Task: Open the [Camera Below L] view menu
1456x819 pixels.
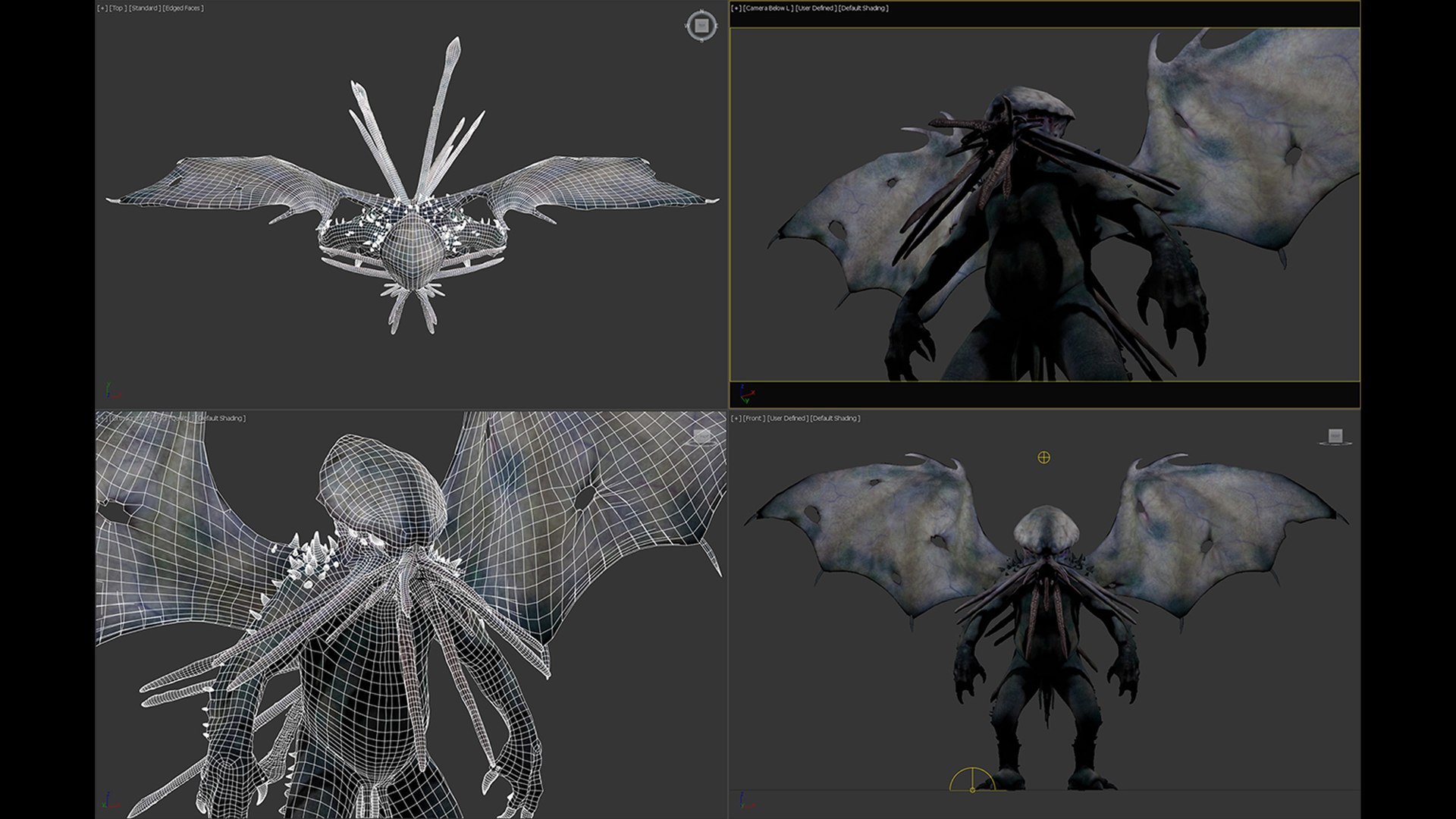Action: click(768, 8)
